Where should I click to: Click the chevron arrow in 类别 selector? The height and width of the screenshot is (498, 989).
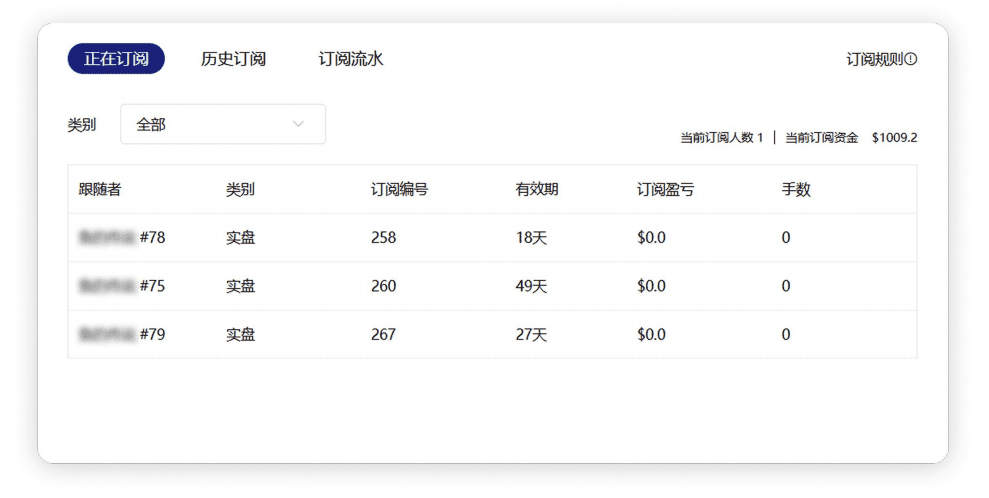click(x=298, y=125)
